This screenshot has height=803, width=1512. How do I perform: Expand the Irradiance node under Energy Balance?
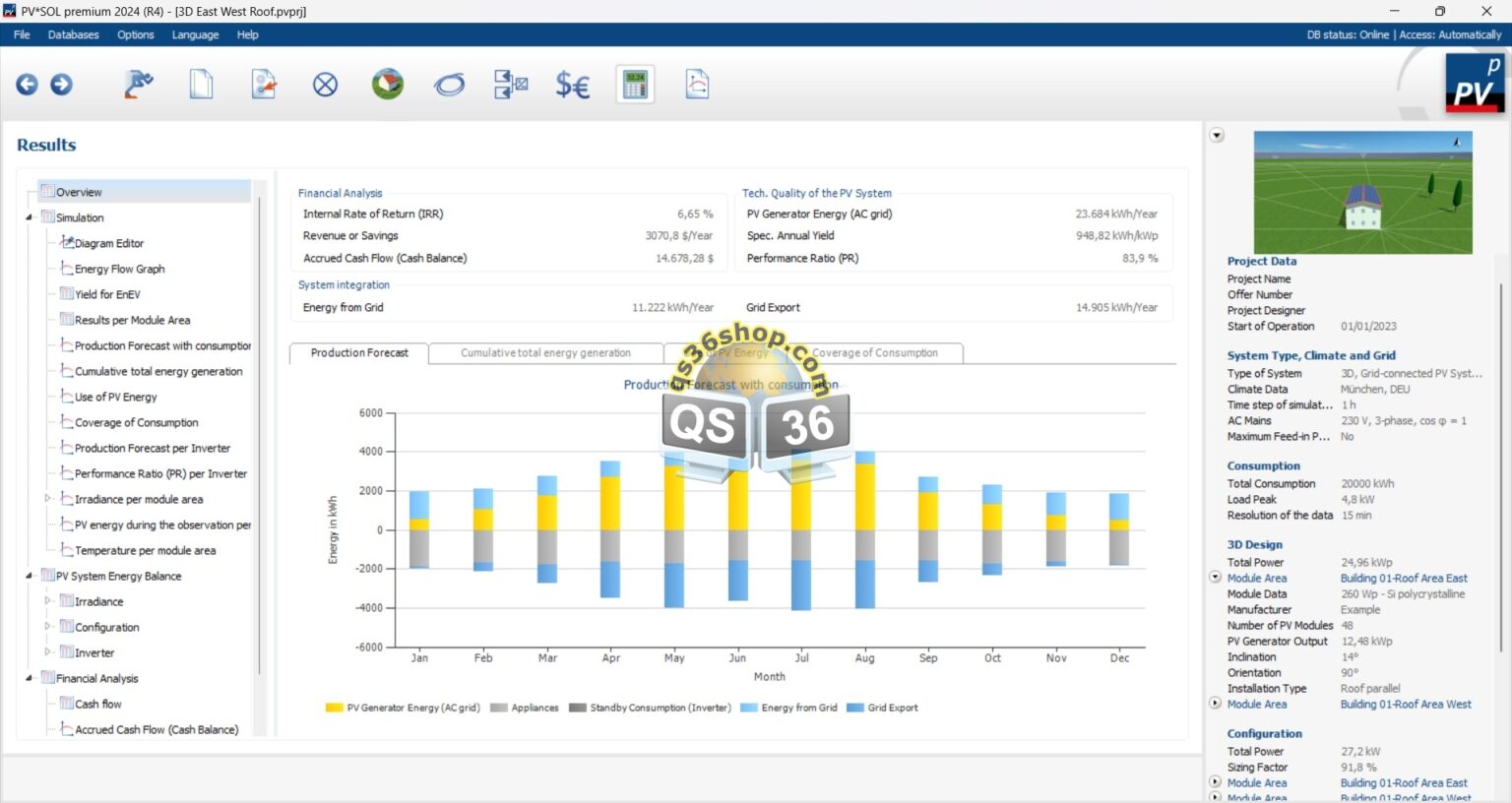coord(47,601)
